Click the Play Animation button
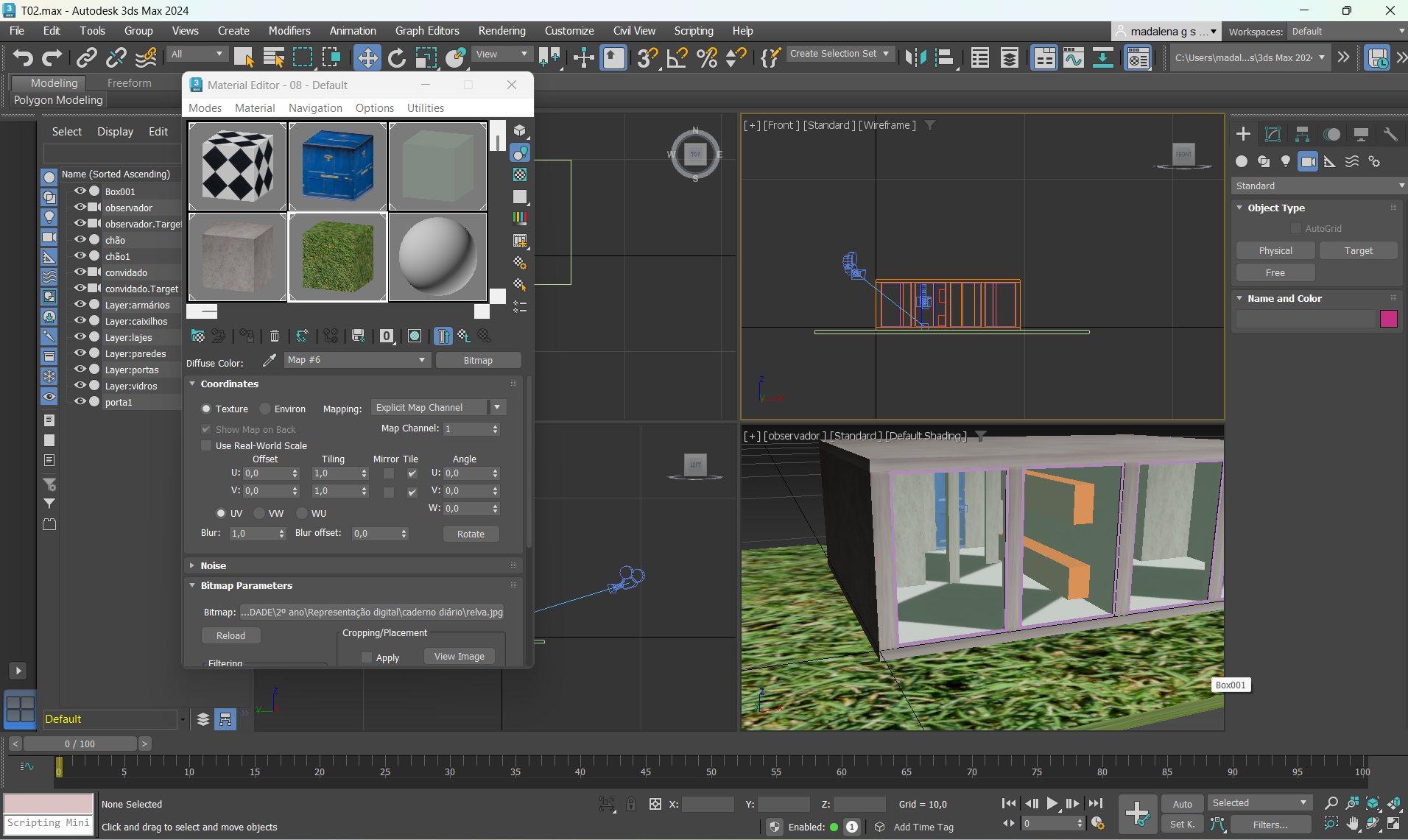1408x840 pixels. (x=1052, y=804)
